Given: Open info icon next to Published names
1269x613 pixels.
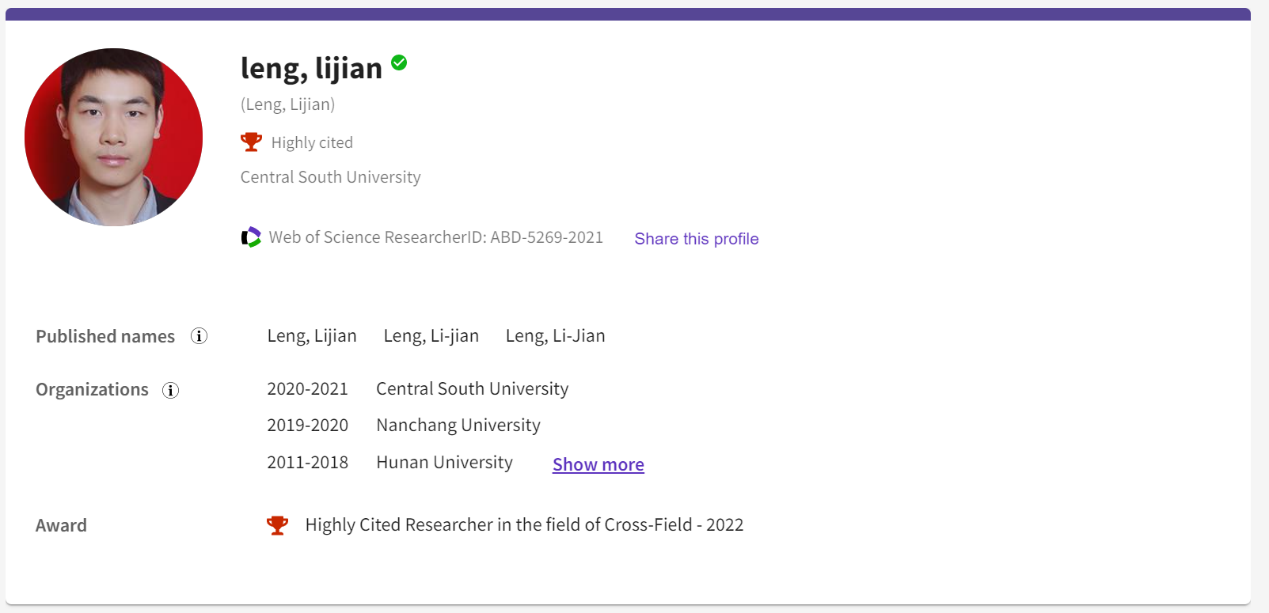Looking at the screenshot, I should tap(199, 336).
